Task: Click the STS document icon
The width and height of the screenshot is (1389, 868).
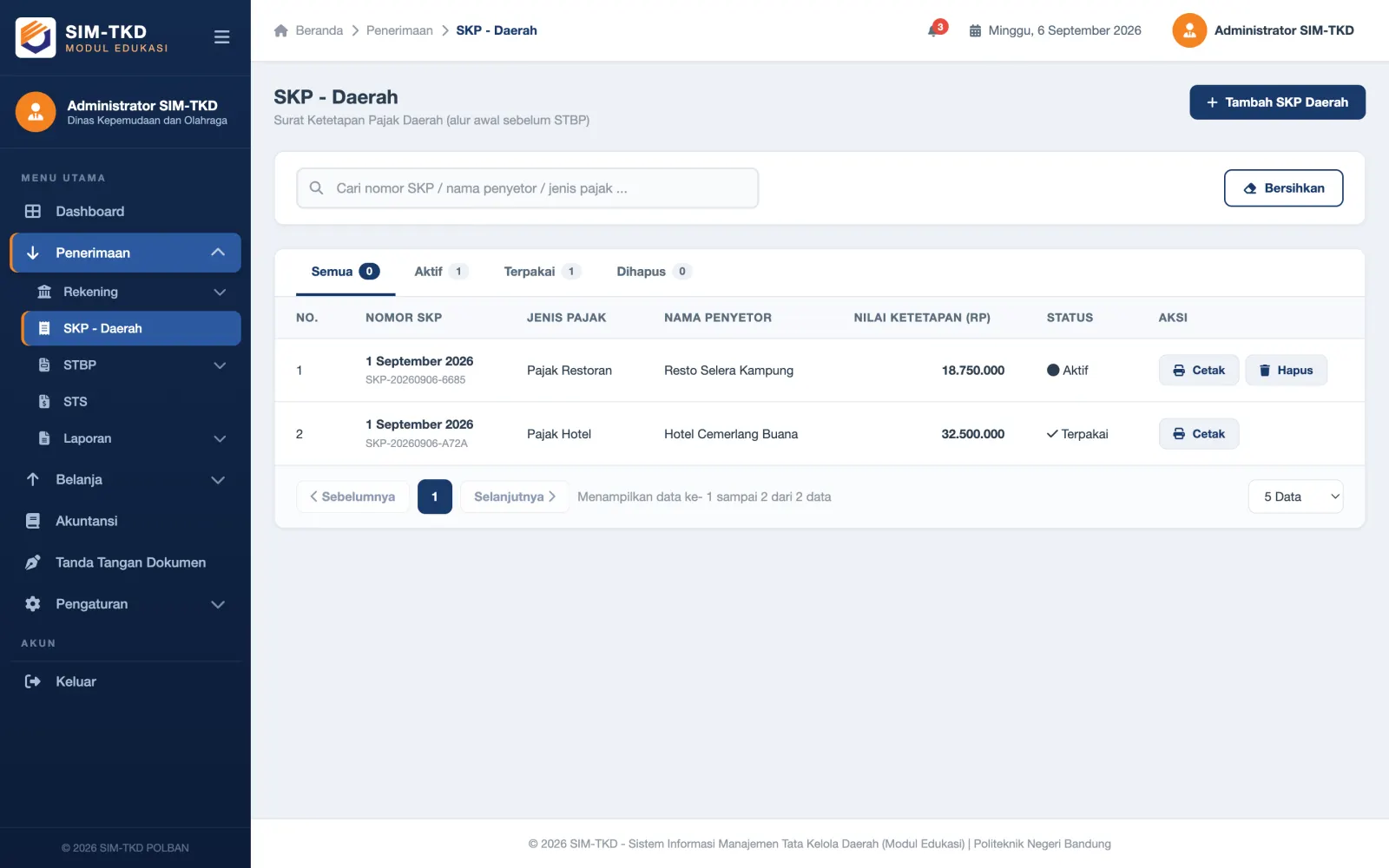Action: [44, 401]
